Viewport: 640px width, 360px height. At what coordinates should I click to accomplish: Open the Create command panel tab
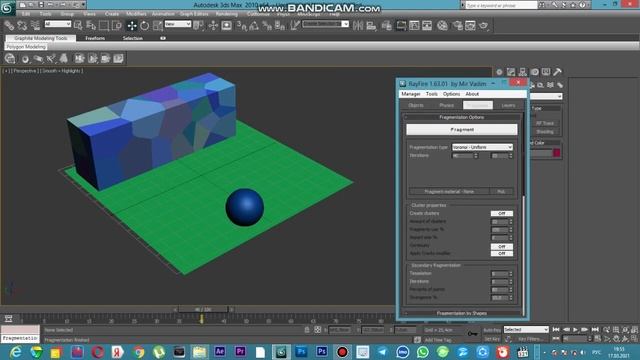pyautogui.click(x=499, y=72)
